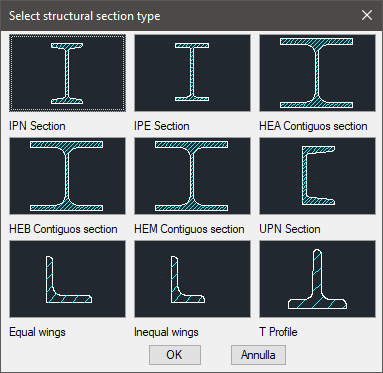Select the IPN Section profile thumbnail
The height and width of the screenshot is (373, 383).
coord(67,73)
